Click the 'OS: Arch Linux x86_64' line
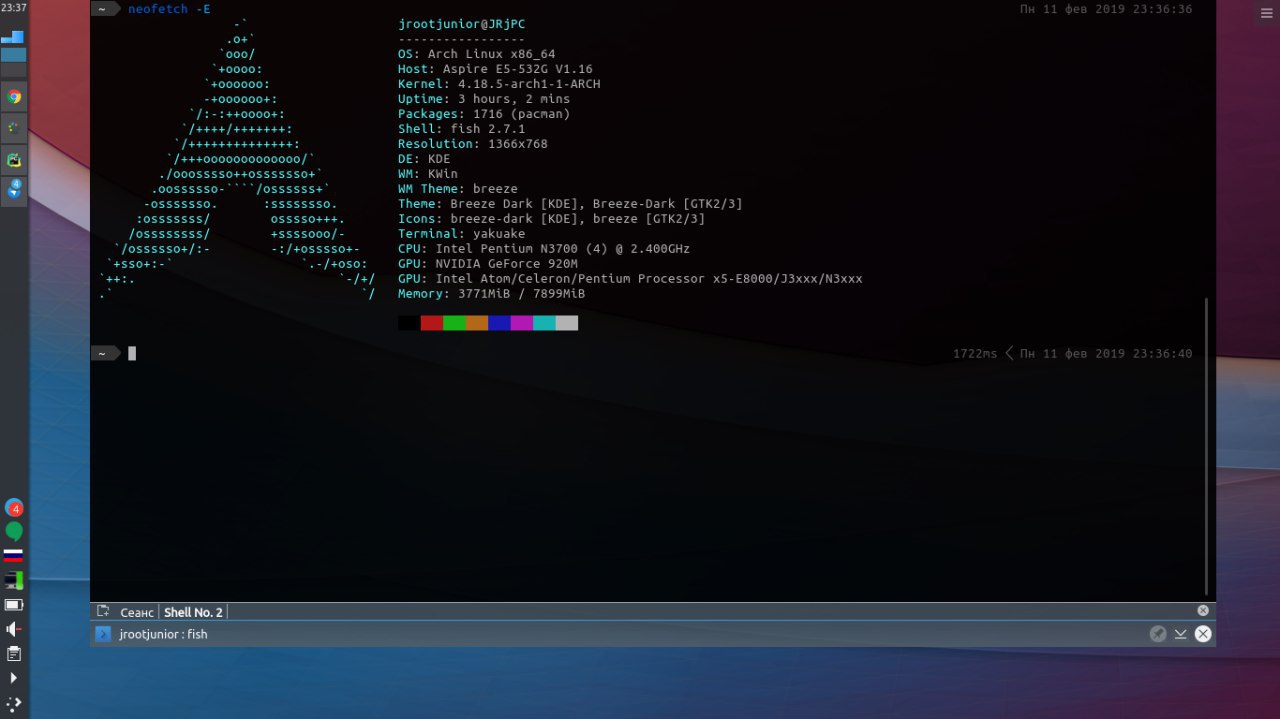Viewport: 1280px width, 719px height. (x=476, y=54)
